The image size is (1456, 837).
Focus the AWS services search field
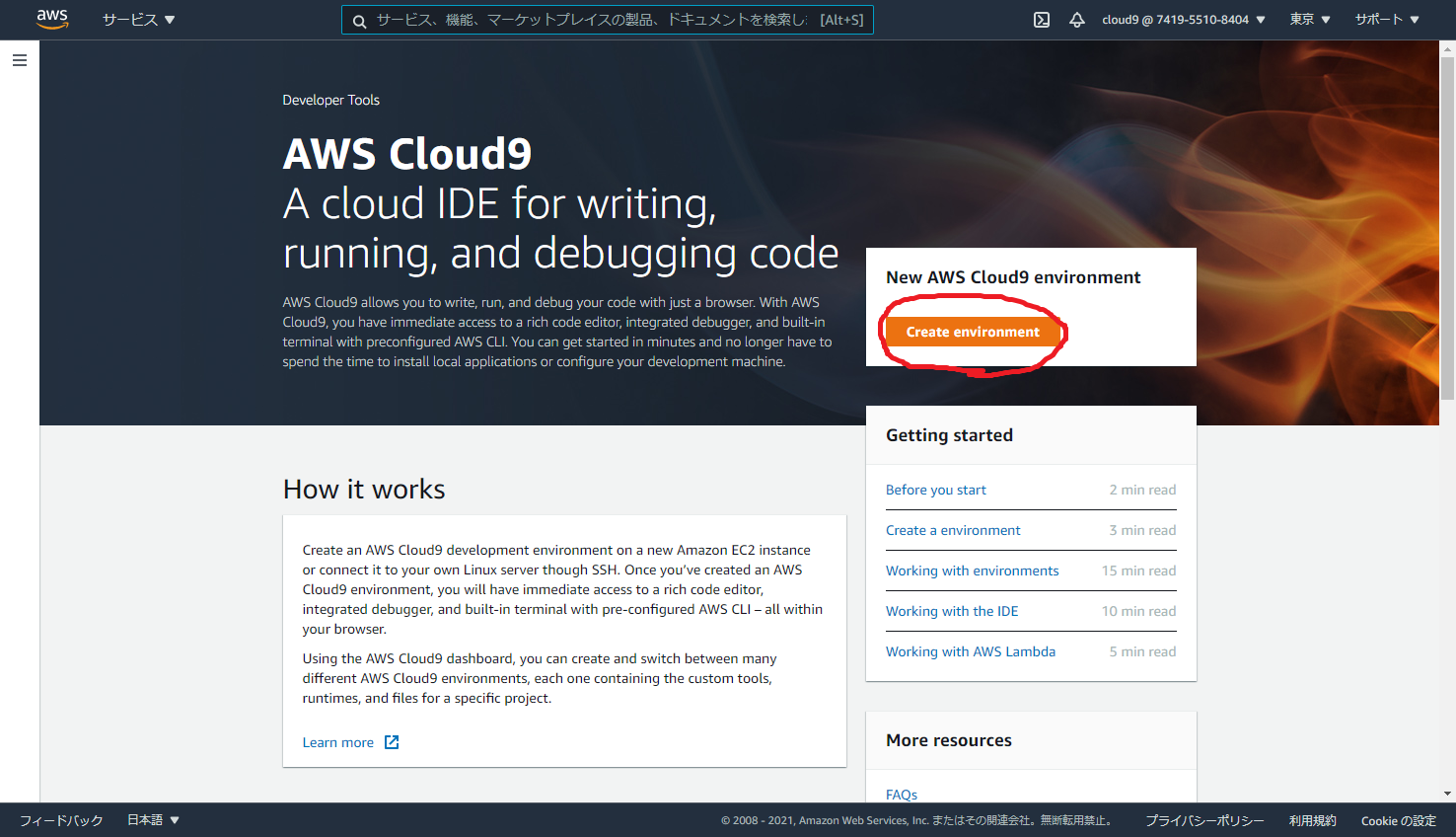click(607, 20)
